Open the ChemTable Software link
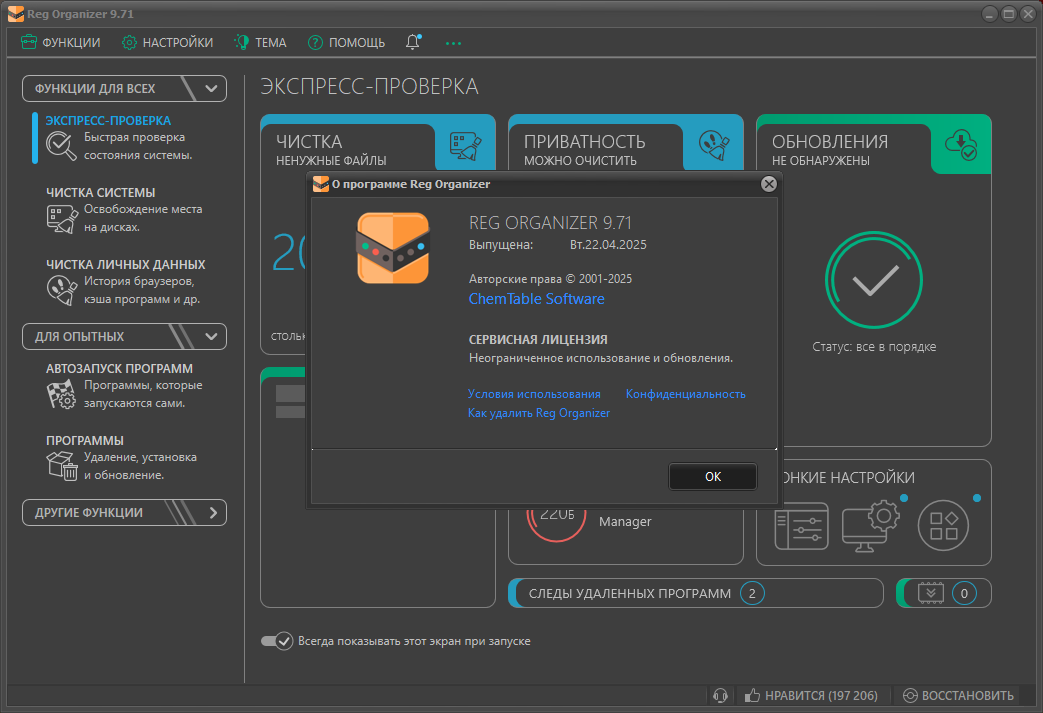 coord(537,299)
